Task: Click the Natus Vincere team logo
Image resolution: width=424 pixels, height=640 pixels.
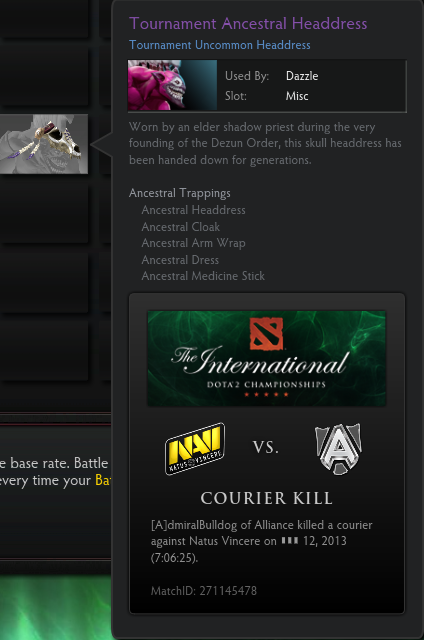Action: [x=195, y=449]
